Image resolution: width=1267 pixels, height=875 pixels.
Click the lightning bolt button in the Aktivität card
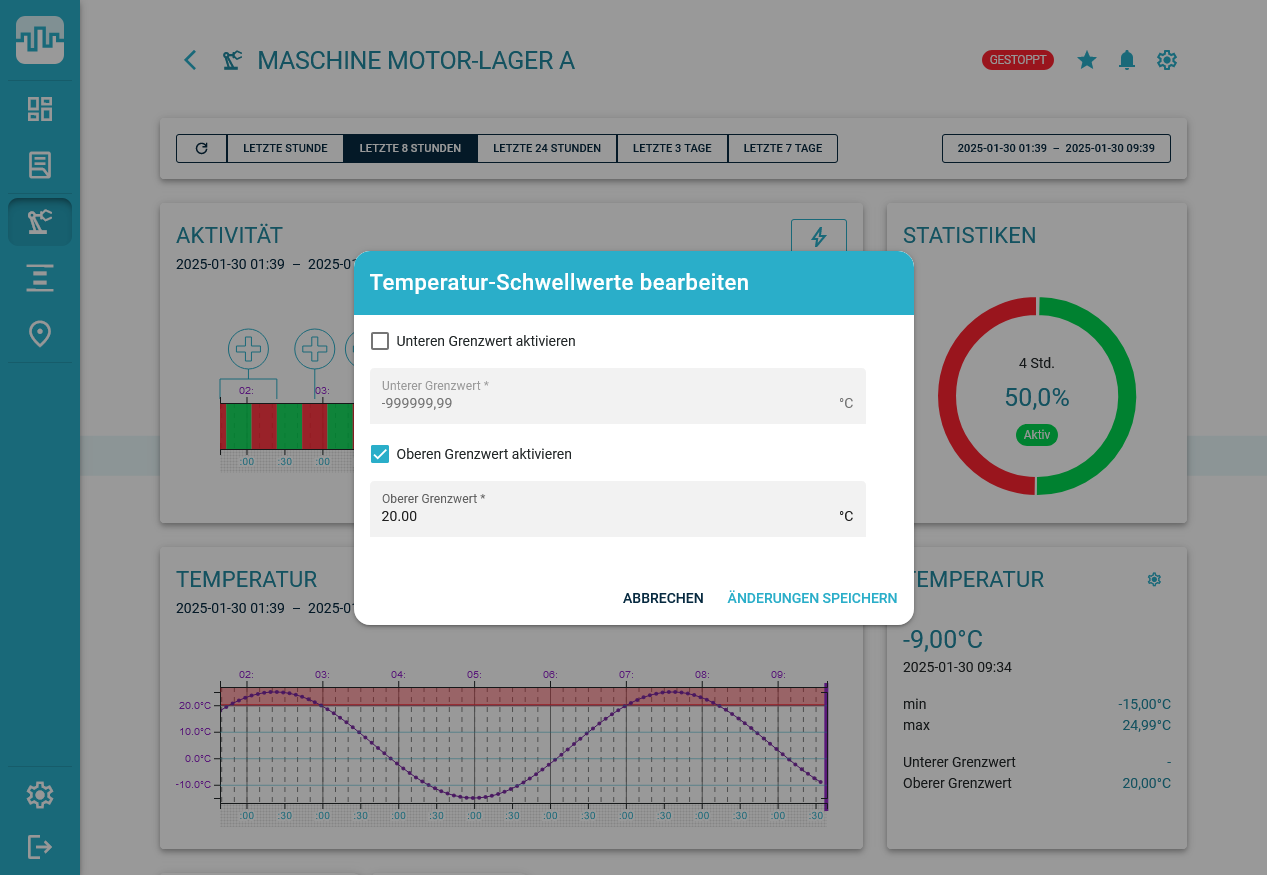819,236
